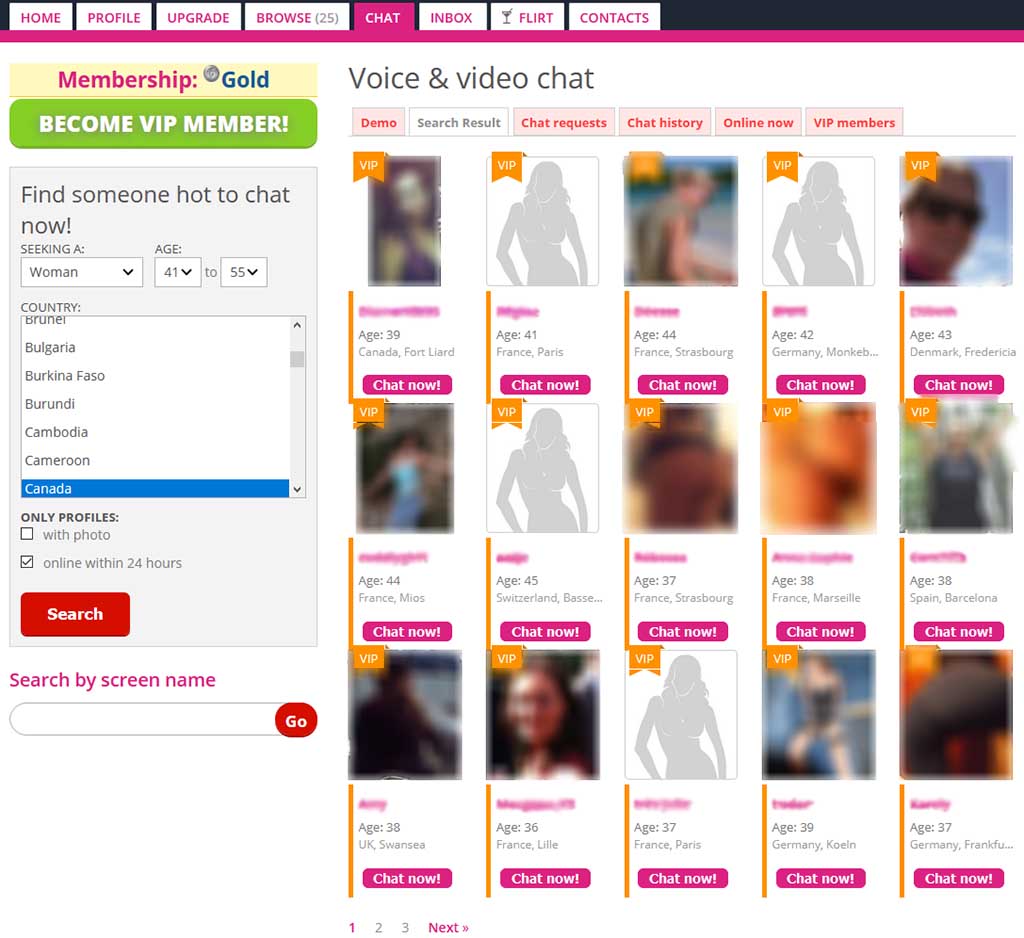1024x938 pixels.
Task: Click the silhouette avatar of the 41-year-old from Paris
Action: tap(543, 222)
